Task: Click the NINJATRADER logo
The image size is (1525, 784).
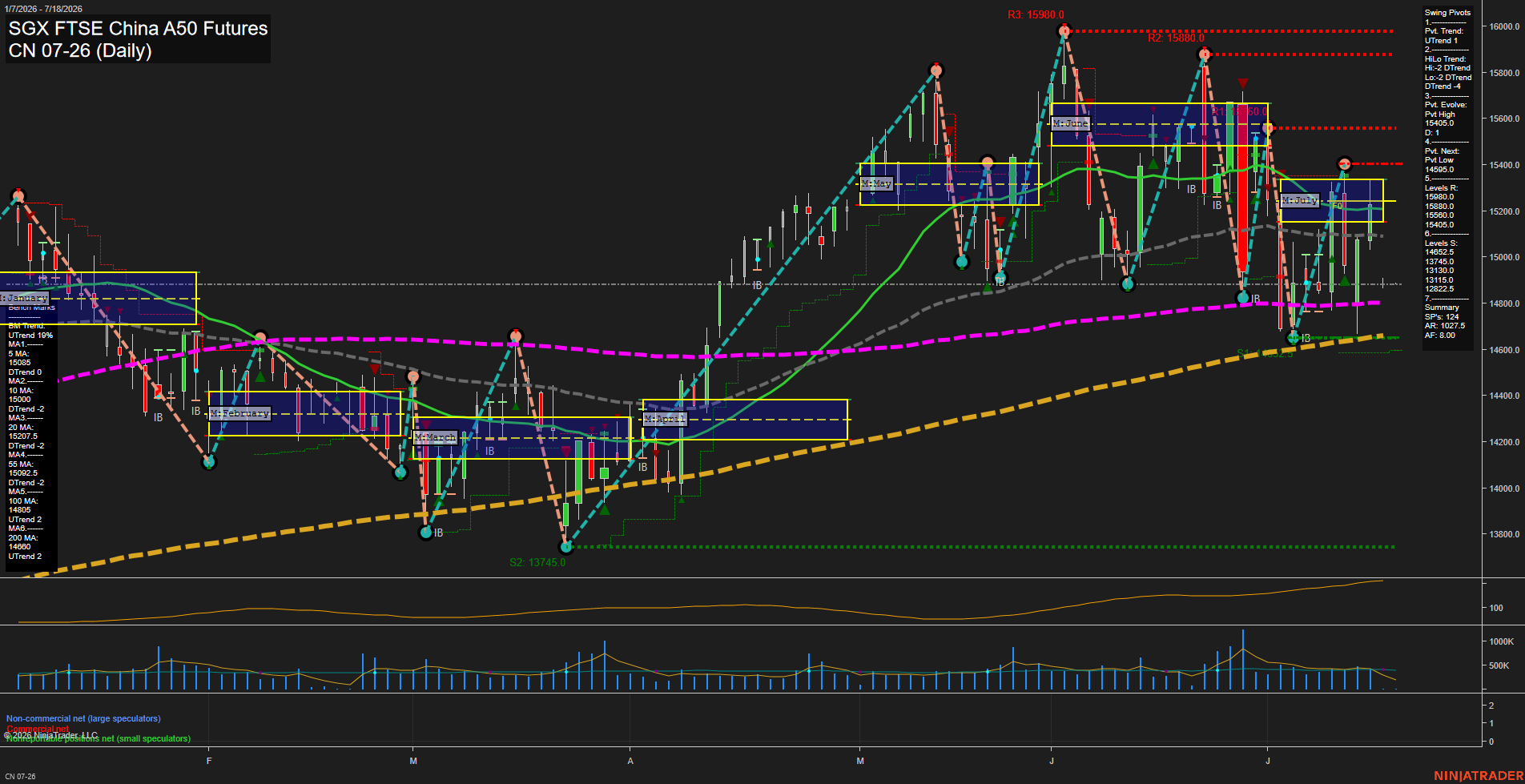Action: pos(1479,776)
